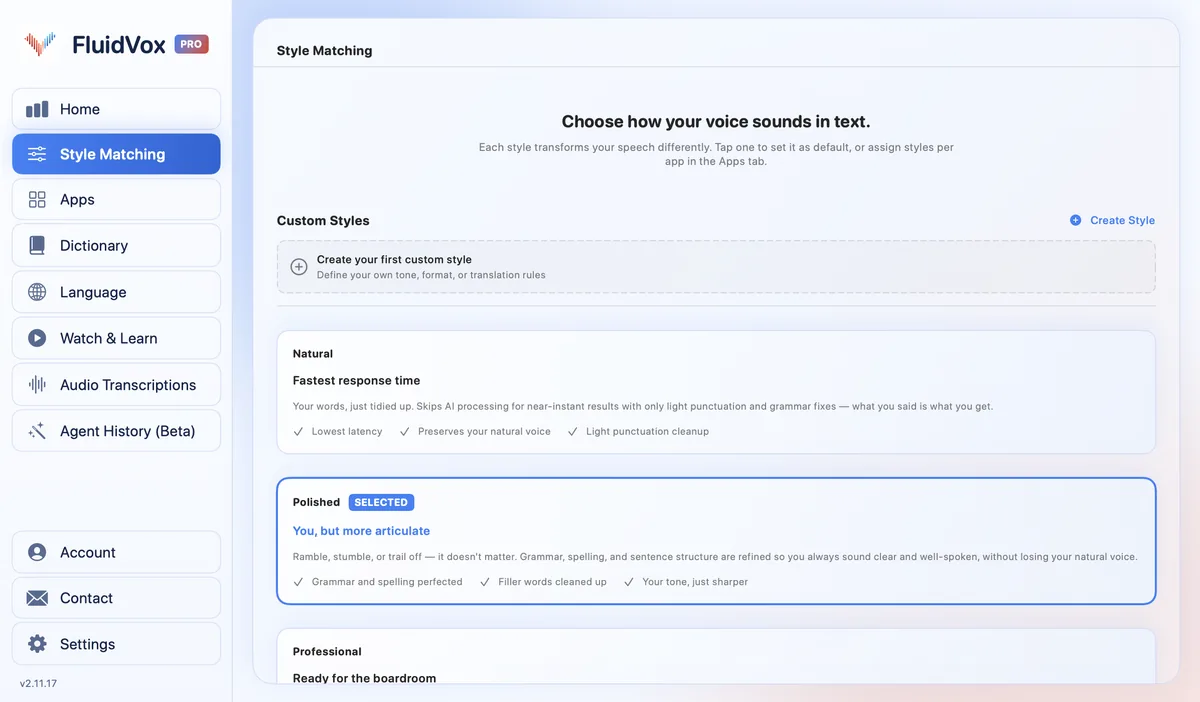The image size is (1200, 702).
Task: Click the Style Matching page title
Action: click(324, 50)
